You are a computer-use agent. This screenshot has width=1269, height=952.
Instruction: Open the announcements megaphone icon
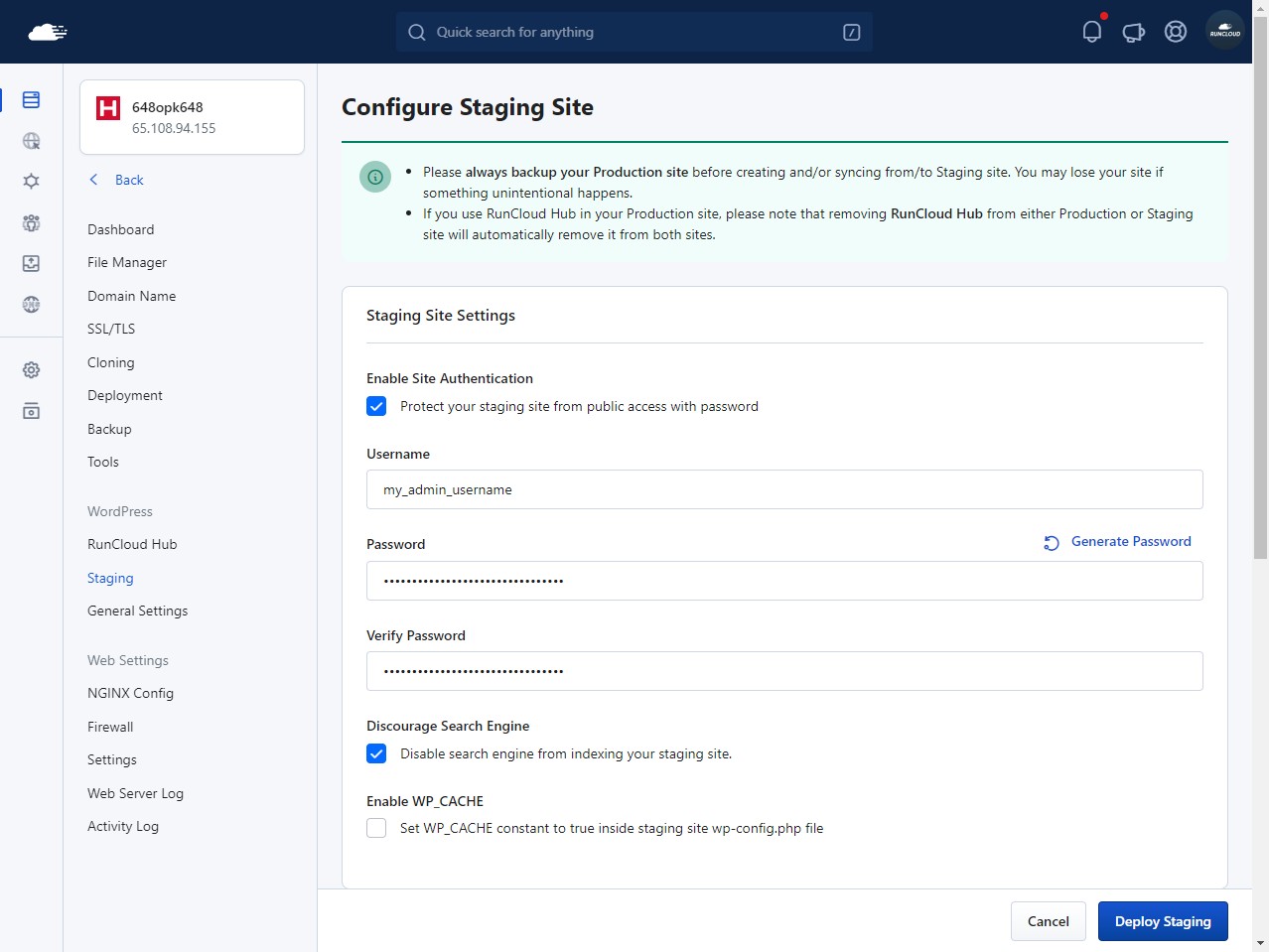[x=1134, y=32]
